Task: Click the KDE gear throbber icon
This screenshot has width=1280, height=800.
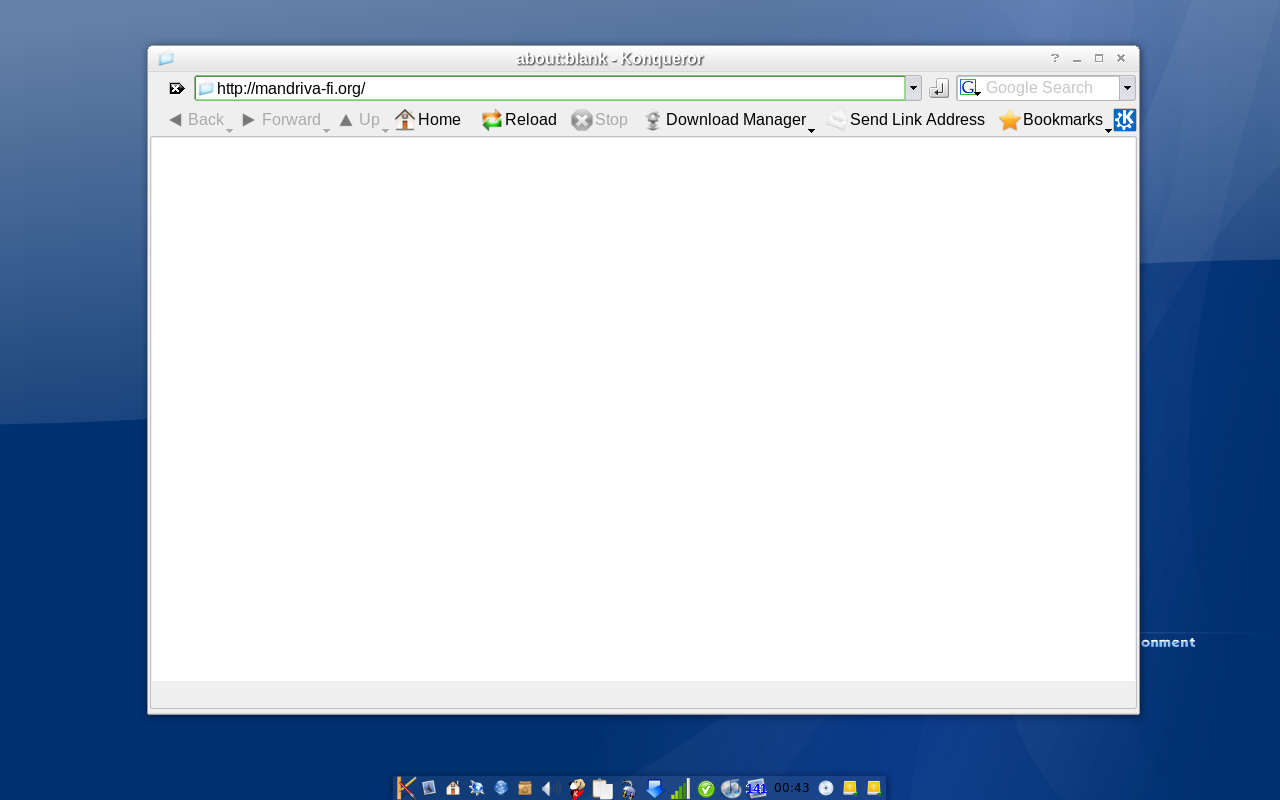Action: coord(1125,120)
